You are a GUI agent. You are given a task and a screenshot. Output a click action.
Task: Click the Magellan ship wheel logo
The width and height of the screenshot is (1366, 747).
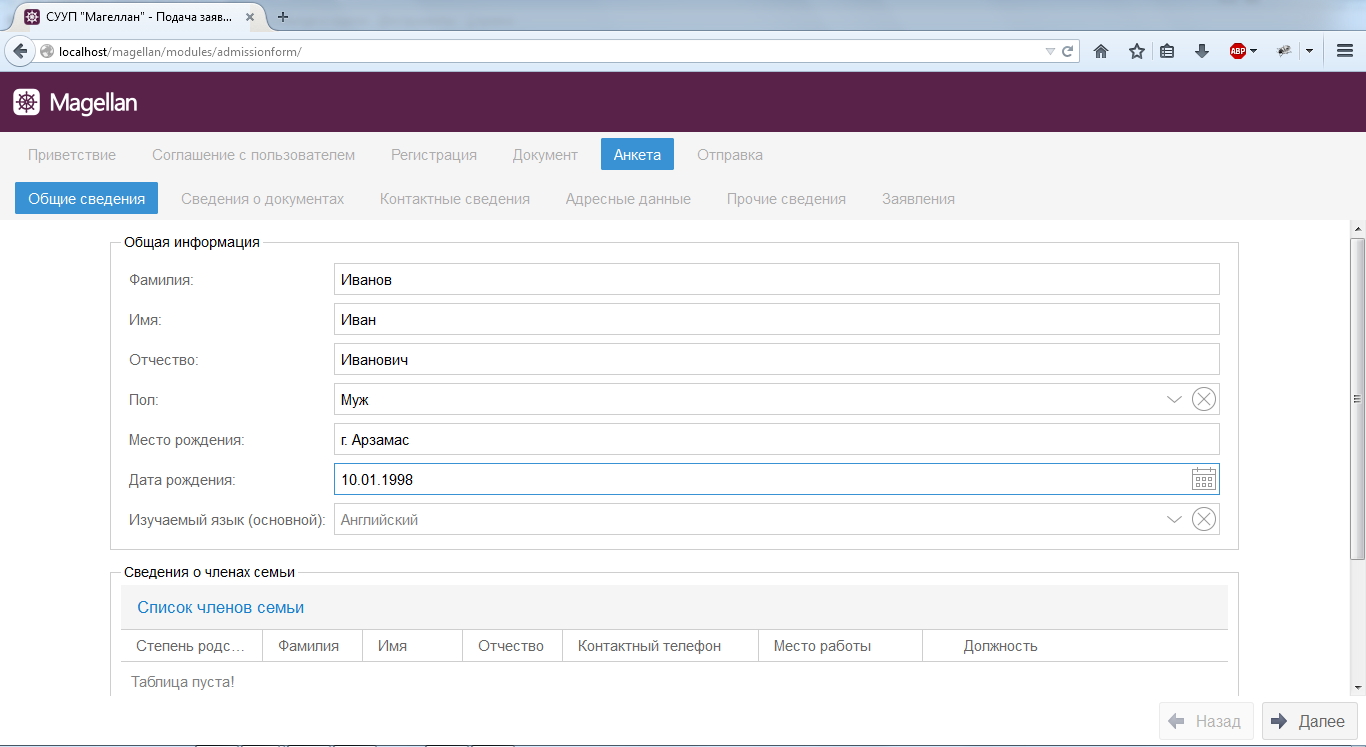[26, 102]
